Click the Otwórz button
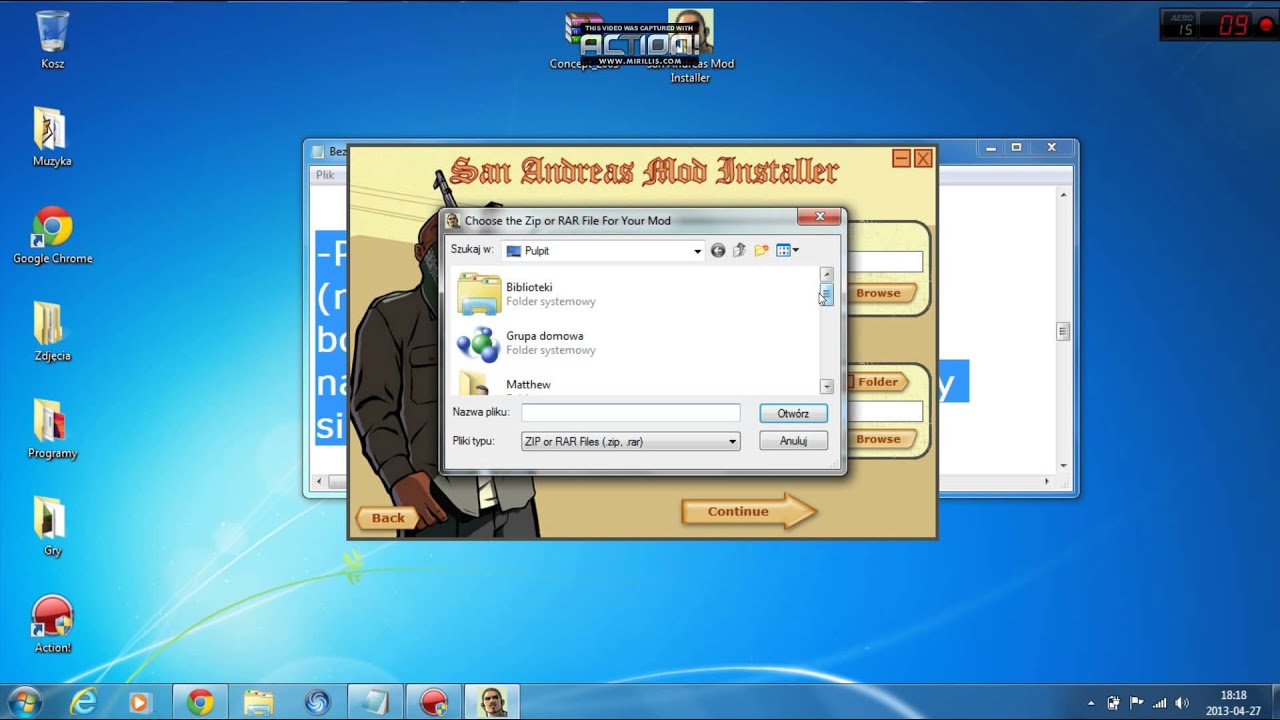This screenshot has height=720, width=1280. [793, 413]
